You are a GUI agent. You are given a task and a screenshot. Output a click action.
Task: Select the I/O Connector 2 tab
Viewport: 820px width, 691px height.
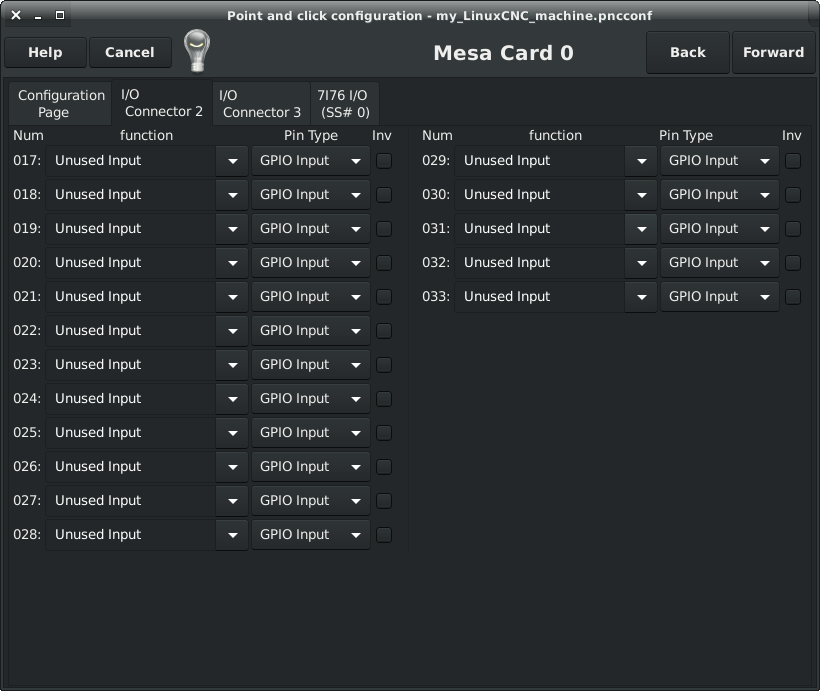tap(162, 103)
